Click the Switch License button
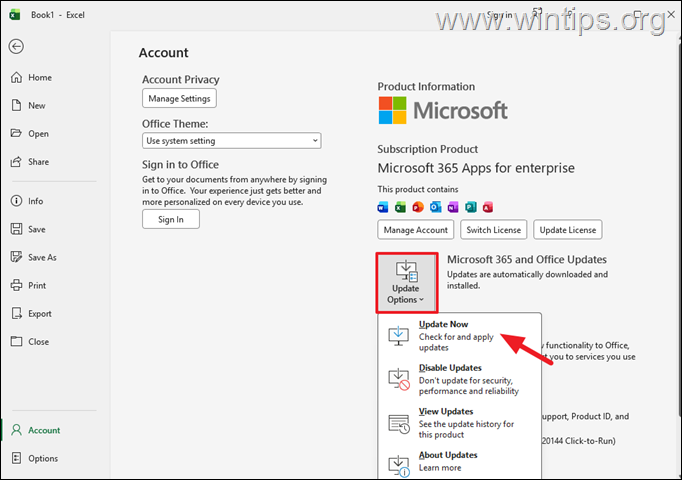 pyautogui.click(x=494, y=230)
